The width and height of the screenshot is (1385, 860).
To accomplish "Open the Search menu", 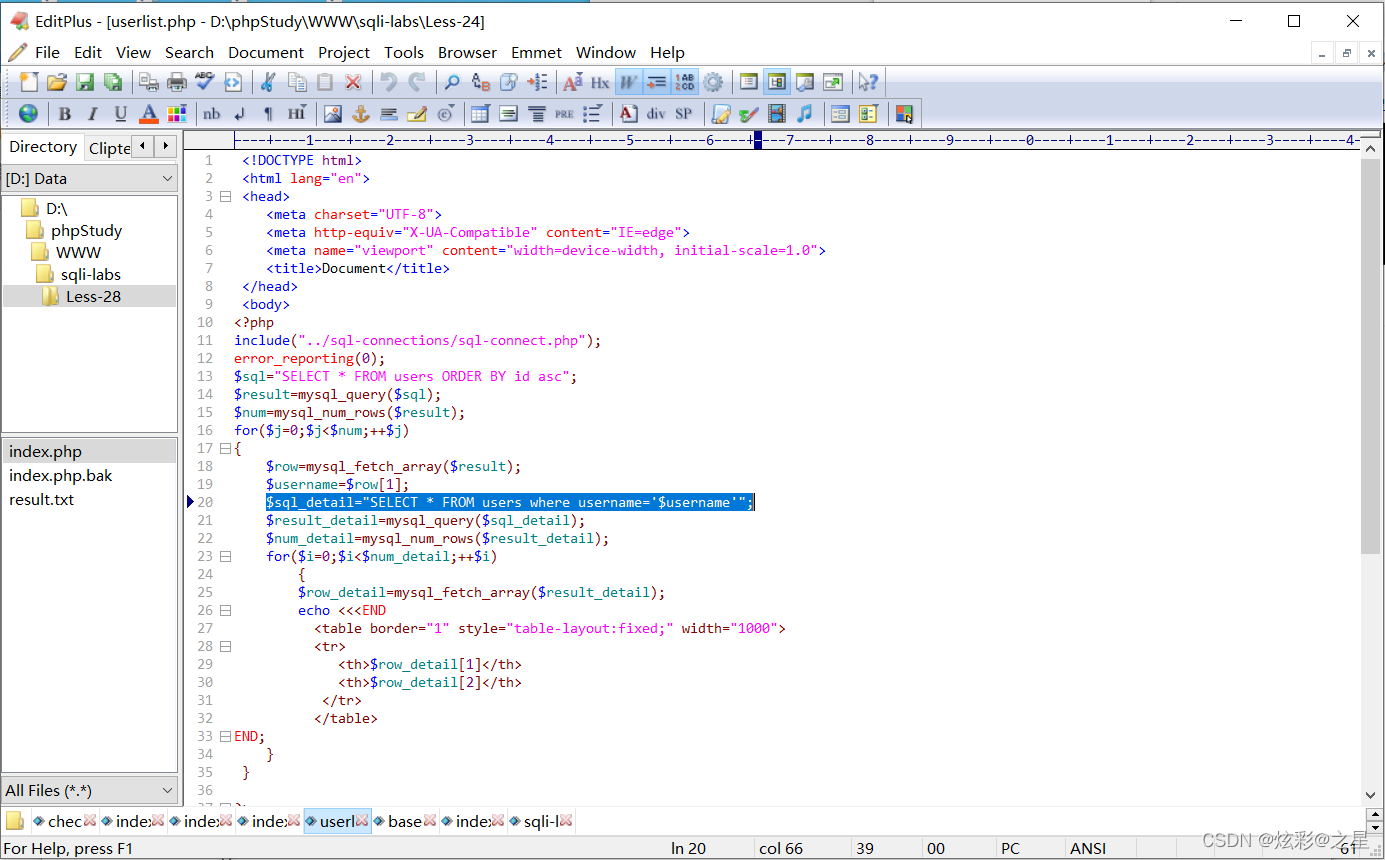I will point(189,52).
